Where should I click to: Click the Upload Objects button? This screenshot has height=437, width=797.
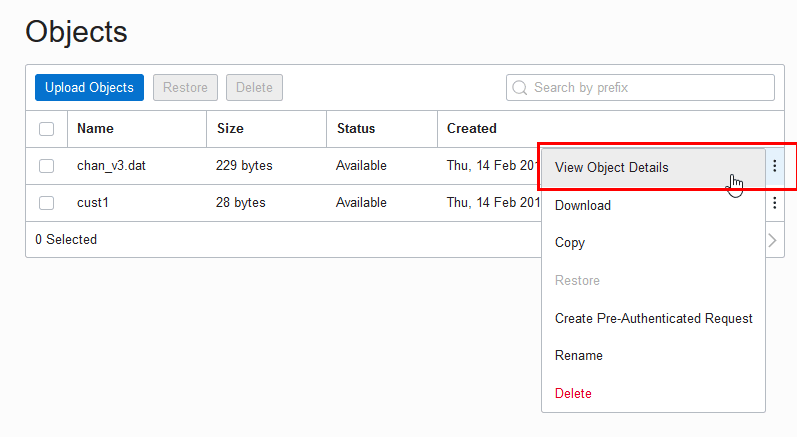[x=89, y=88]
